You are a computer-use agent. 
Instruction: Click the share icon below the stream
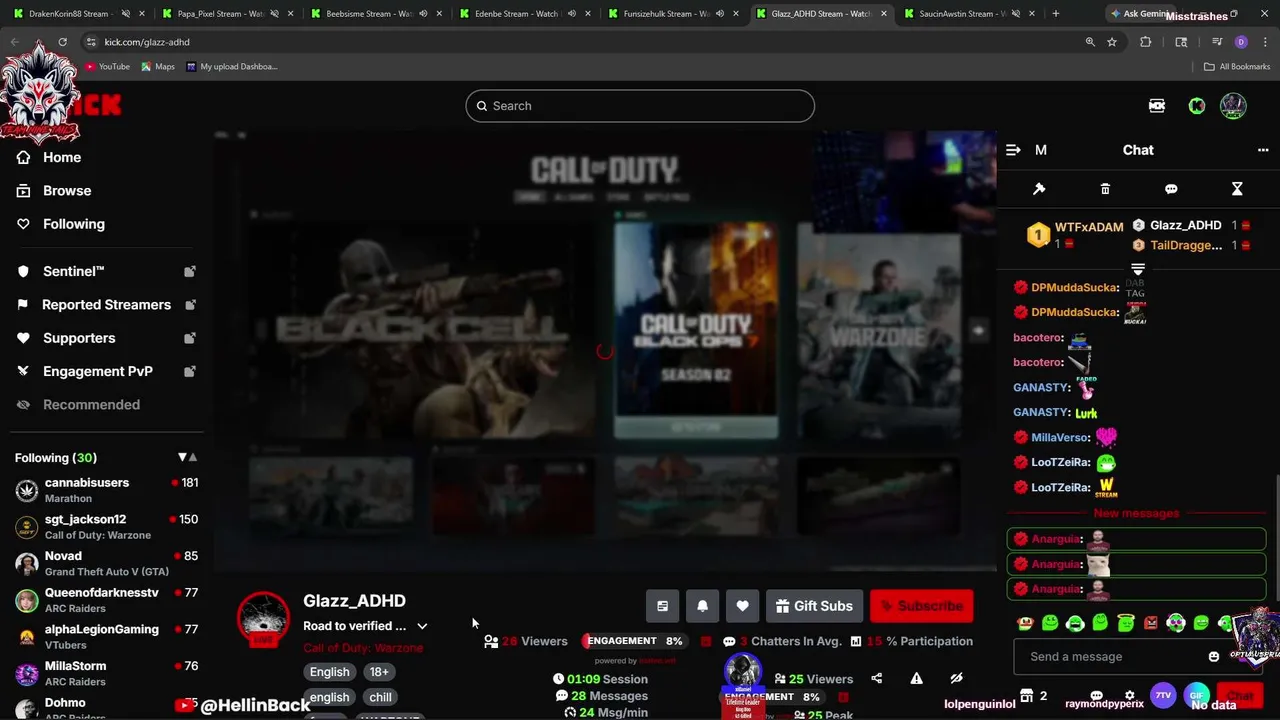877,678
